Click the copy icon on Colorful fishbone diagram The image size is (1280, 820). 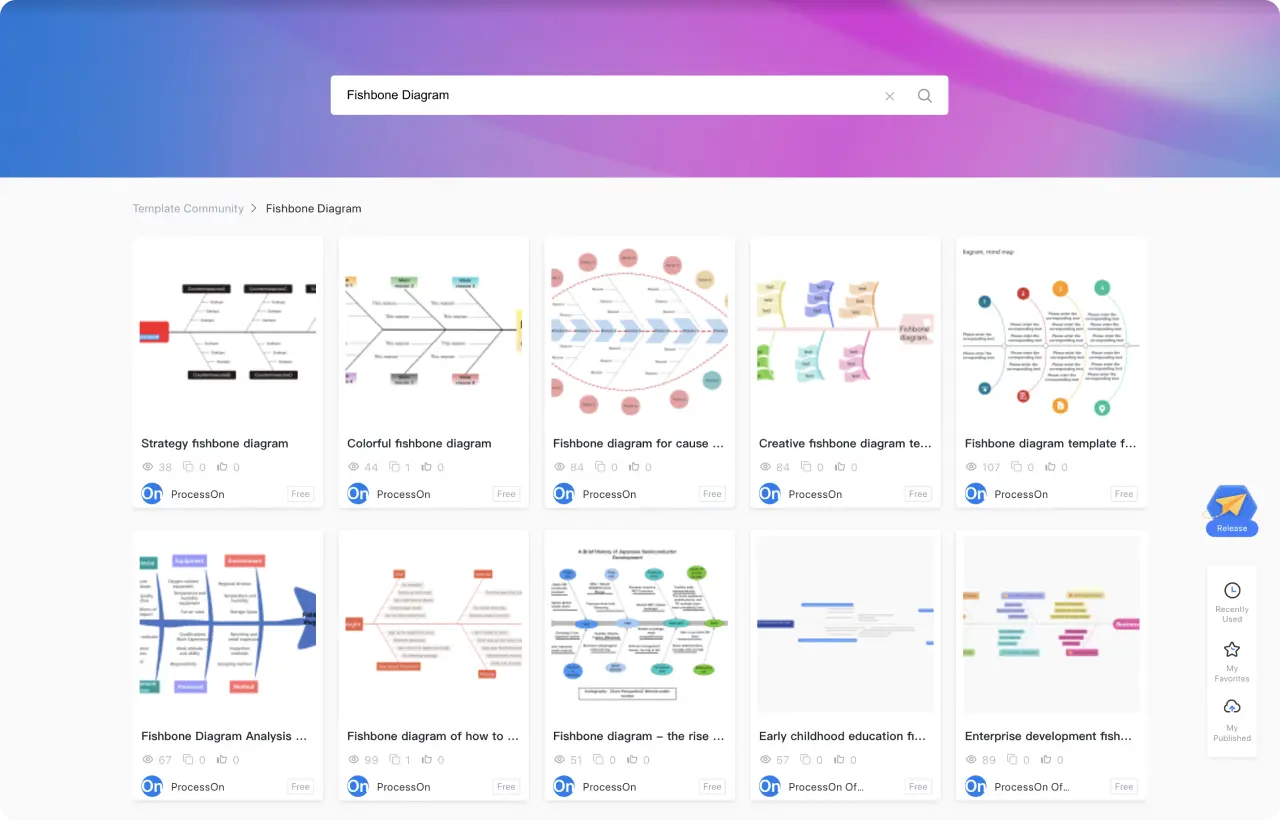coord(394,467)
